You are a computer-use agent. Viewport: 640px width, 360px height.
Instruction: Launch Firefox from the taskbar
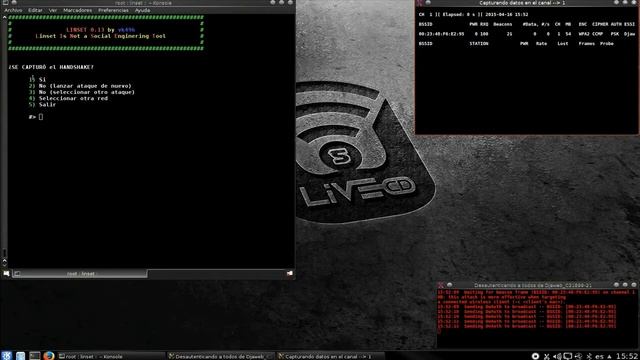pos(49,356)
